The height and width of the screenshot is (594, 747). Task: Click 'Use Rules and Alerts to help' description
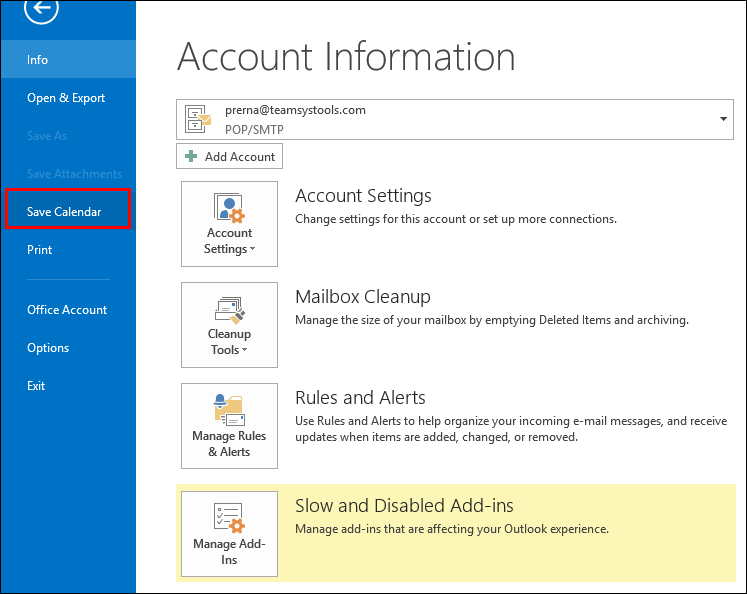pyautogui.click(x=511, y=429)
